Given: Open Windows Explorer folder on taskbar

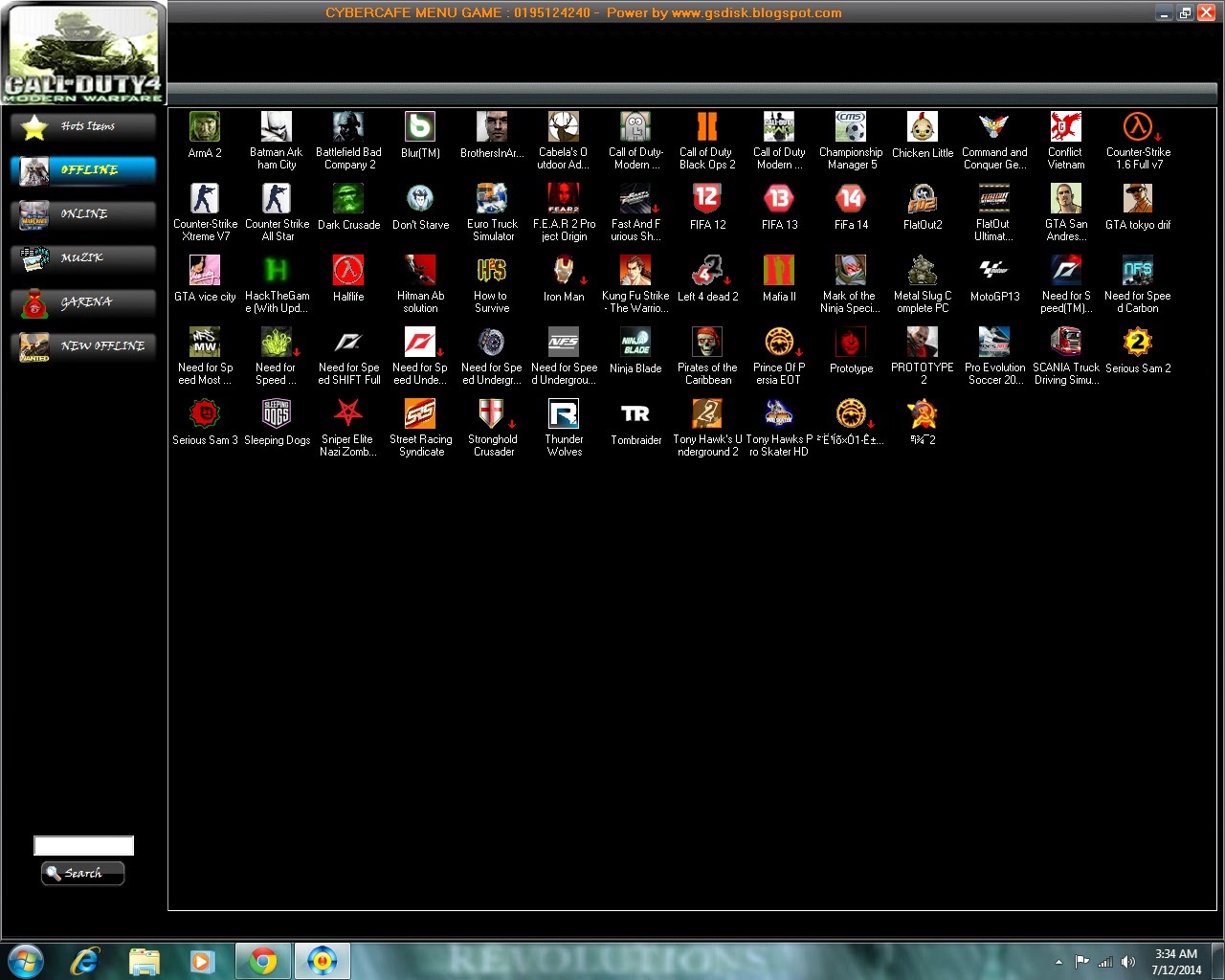Looking at the screenshot, I should pos(144,960).
